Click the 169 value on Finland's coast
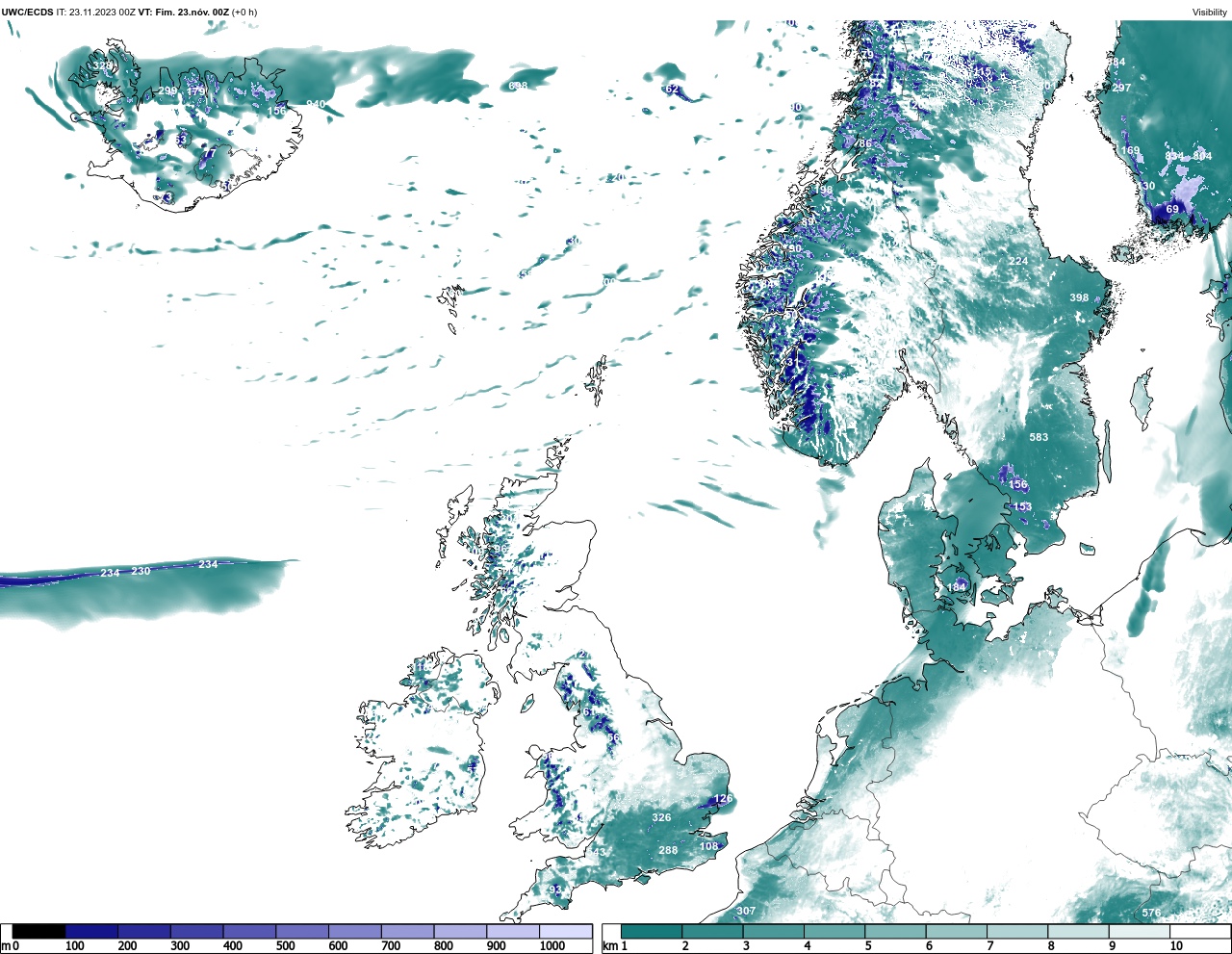1232x954 pixels. click(1131, 150)
